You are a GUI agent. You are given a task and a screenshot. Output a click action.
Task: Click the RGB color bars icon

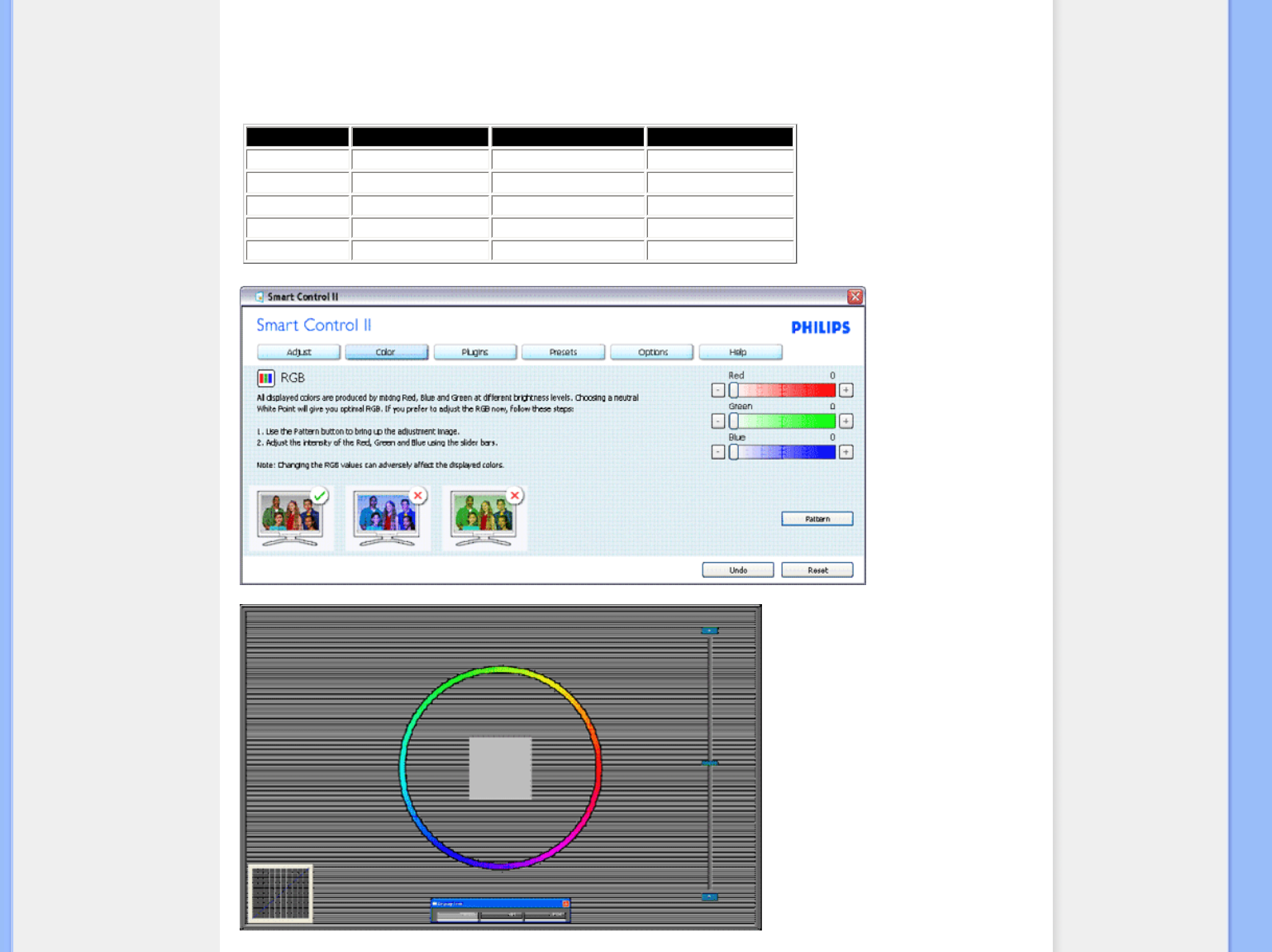[265, 378]
